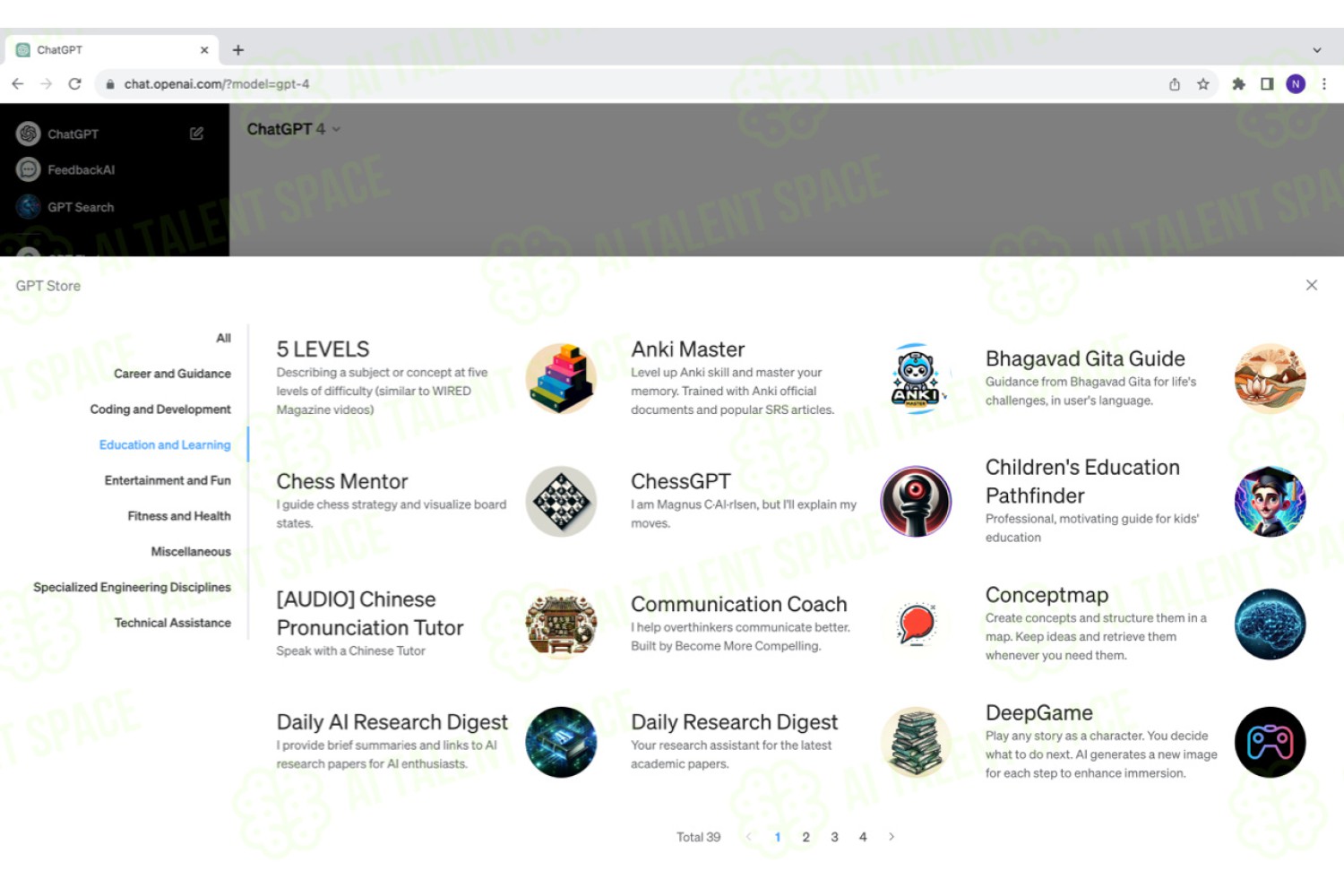The image size is (1344, 896).
Task: Open the Chrome three-dot menu
Action: pos(1324,84)
